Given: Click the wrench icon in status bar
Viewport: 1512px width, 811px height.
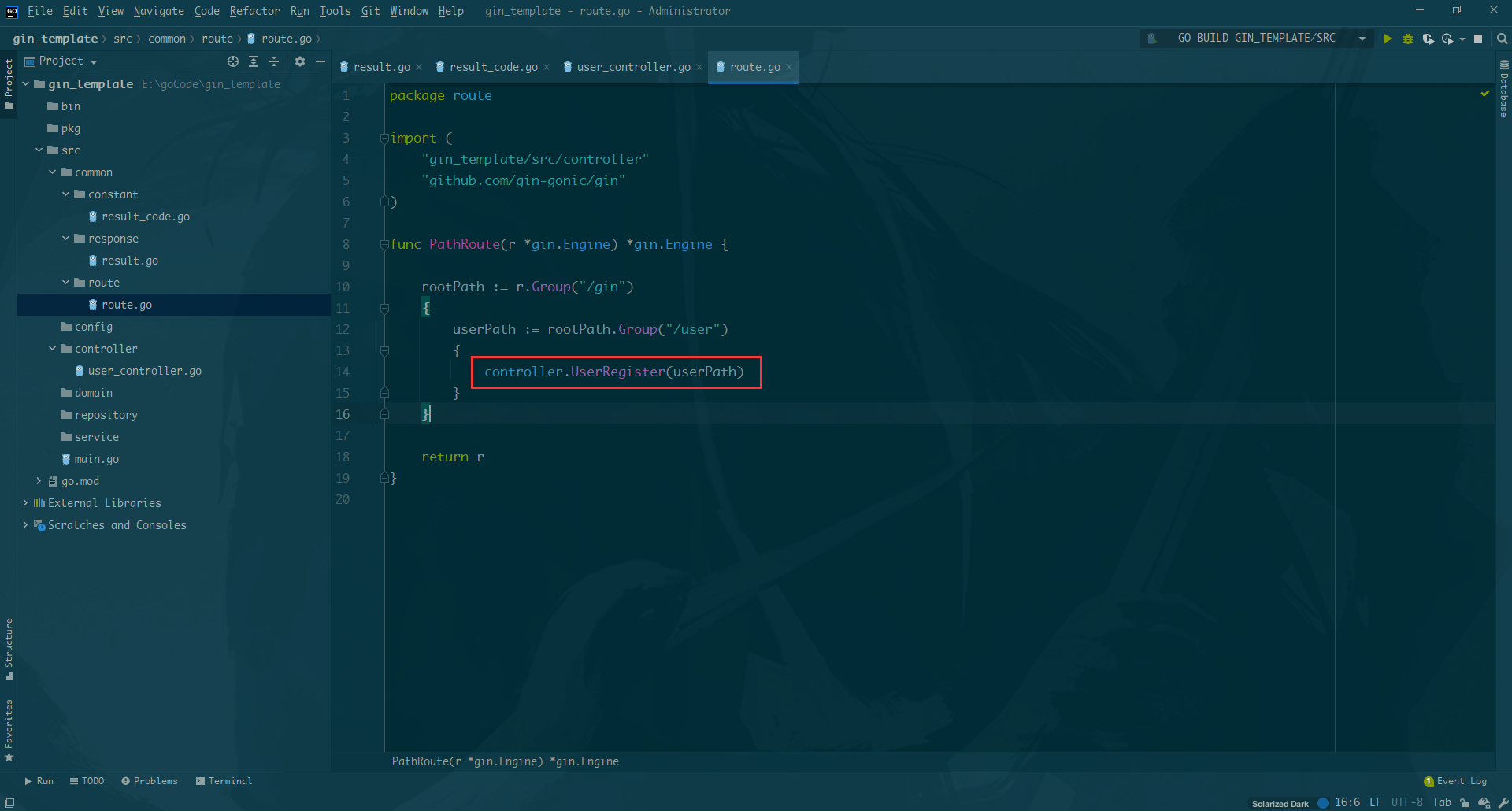Looking at the screenshot, I should click(x=1503, y=803).
